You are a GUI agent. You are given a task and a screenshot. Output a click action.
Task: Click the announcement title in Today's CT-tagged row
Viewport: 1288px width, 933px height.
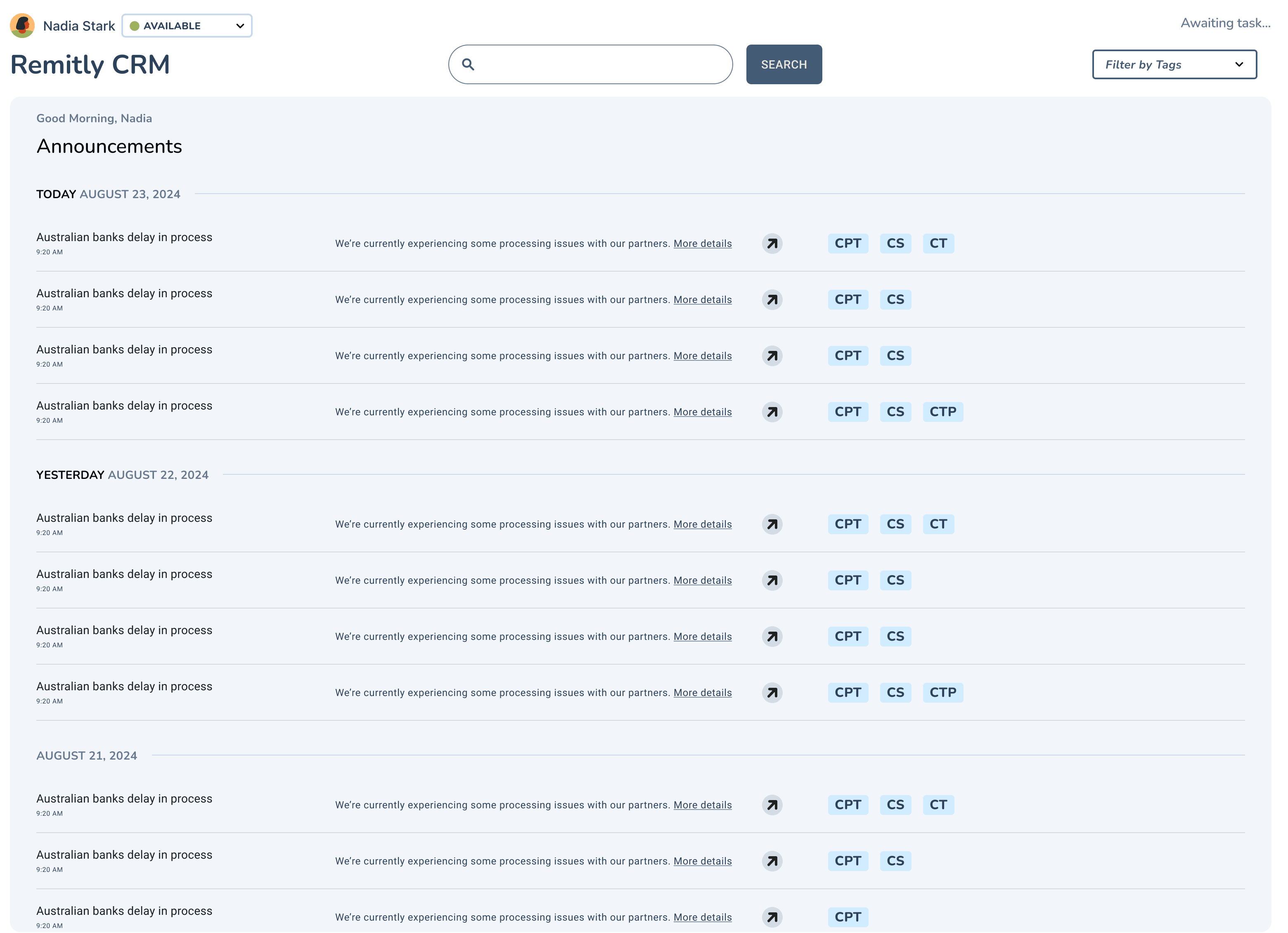pyautogui.click(x=124, y=237)
